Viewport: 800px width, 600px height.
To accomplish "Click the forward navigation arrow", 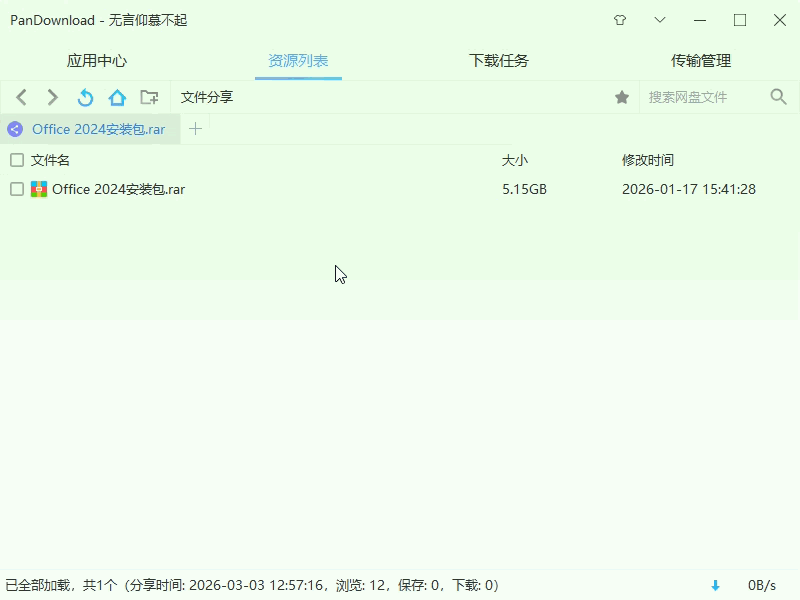I will [x=53, y=97].
